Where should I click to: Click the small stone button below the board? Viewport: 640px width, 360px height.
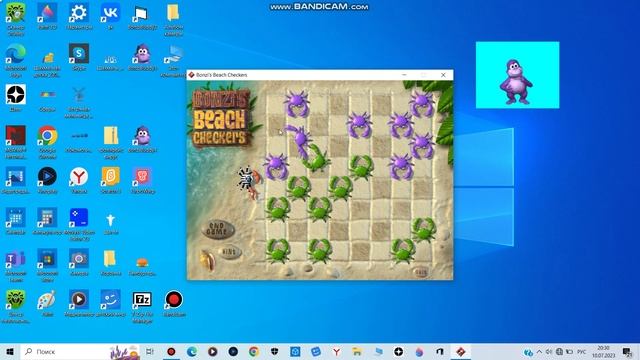pos(421,272)
